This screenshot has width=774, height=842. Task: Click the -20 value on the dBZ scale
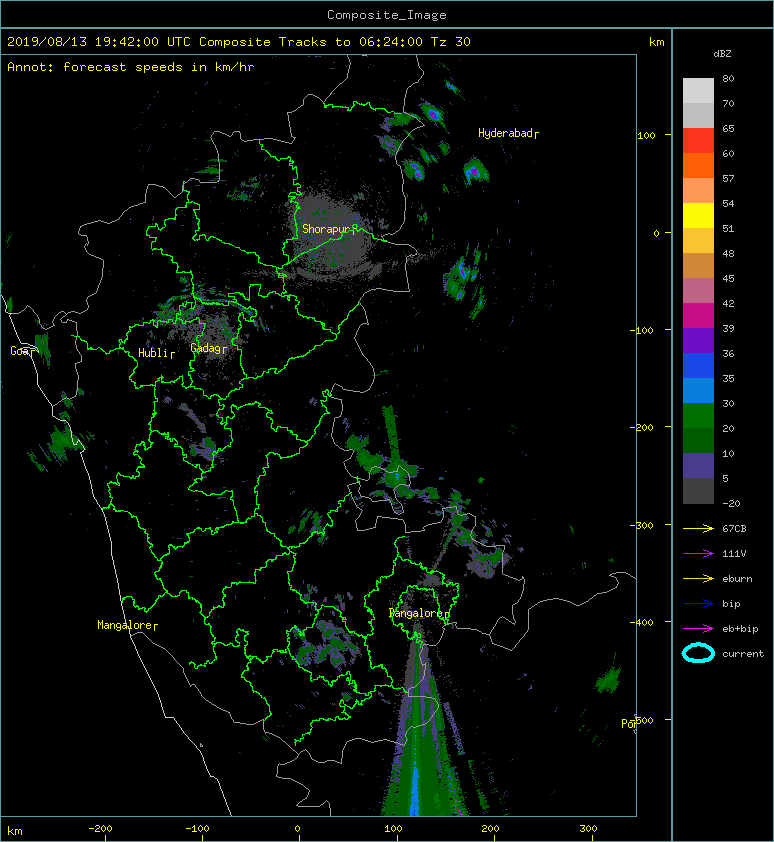click(x=731, y=503)
